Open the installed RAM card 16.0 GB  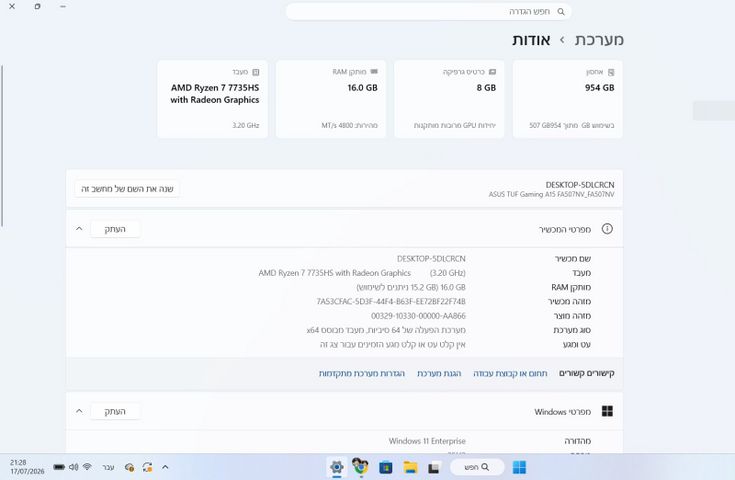pos(331,99)
